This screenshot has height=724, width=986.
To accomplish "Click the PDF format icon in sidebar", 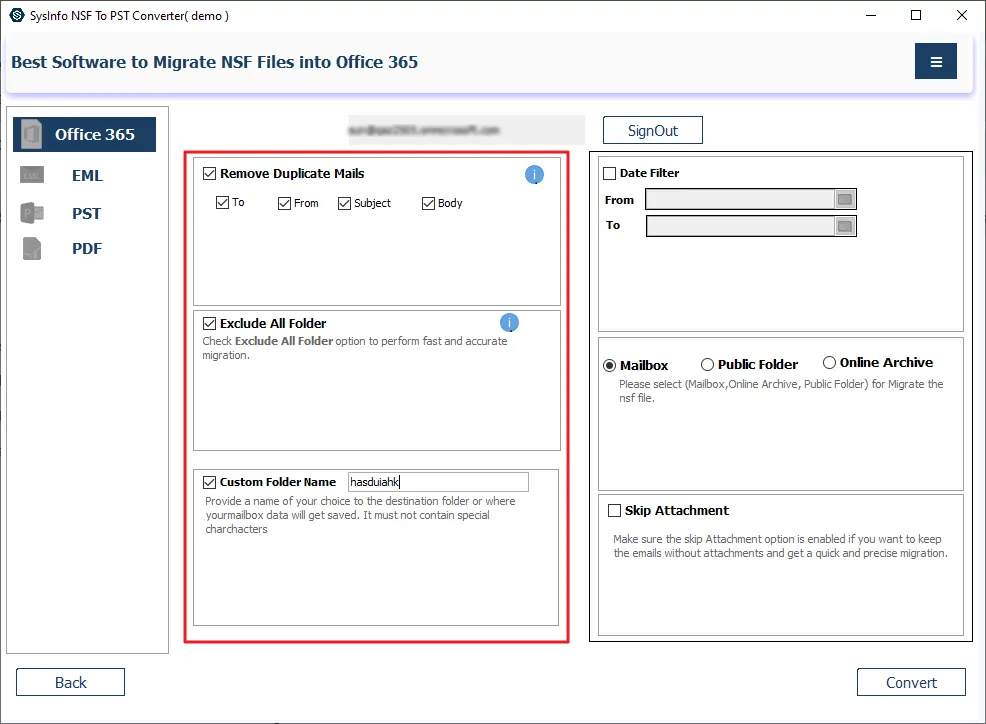I will pyautogui.click(x=32, y=249).
